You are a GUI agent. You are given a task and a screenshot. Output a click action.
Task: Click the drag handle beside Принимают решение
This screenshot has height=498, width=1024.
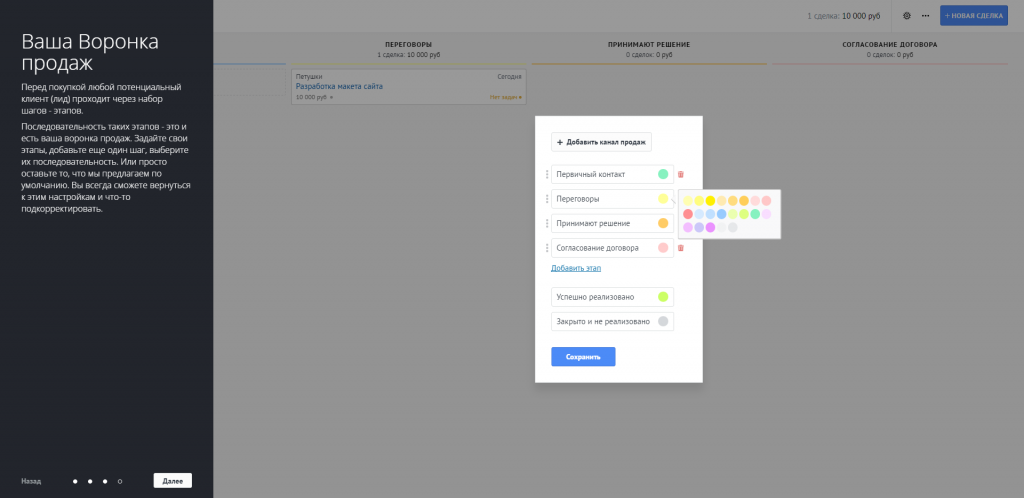[x=547, y=223]
